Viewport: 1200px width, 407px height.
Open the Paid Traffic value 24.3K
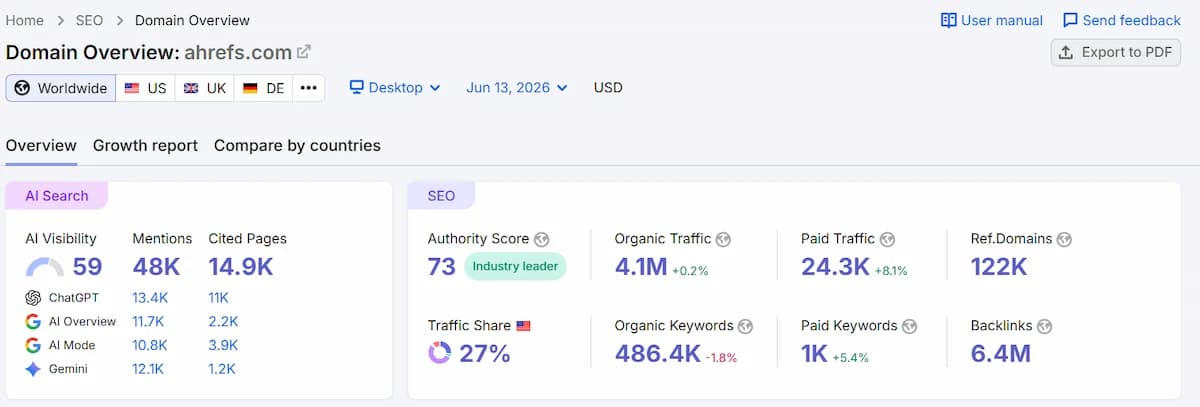pos(835,267)
